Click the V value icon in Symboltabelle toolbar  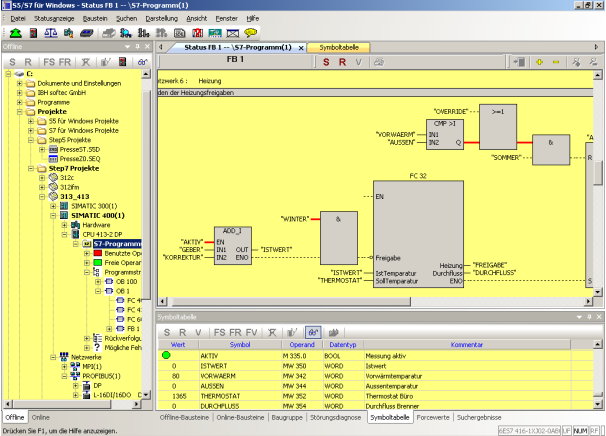(198, 332)
